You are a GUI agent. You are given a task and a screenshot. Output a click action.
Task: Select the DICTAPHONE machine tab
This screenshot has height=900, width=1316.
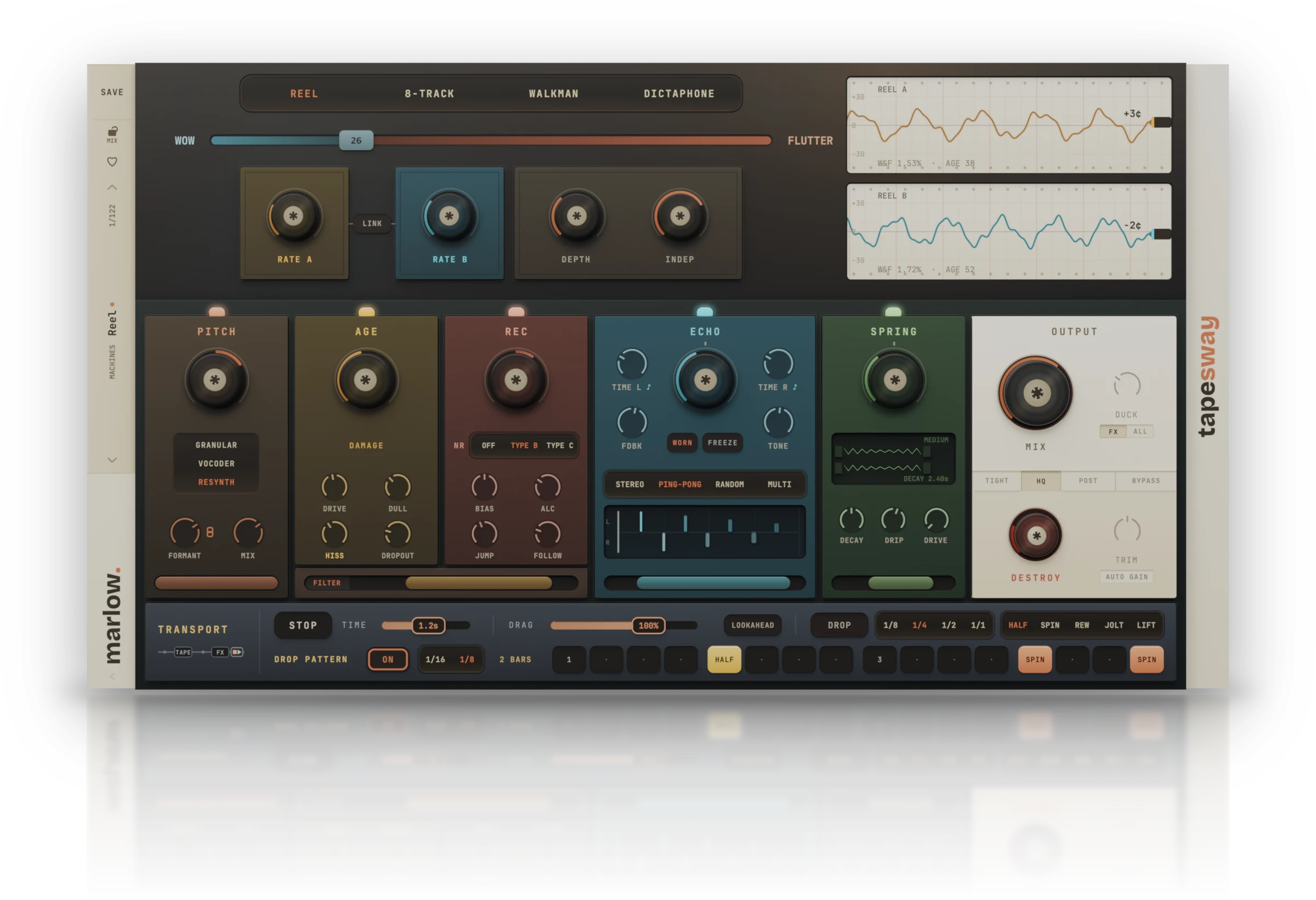pos(679,93)
